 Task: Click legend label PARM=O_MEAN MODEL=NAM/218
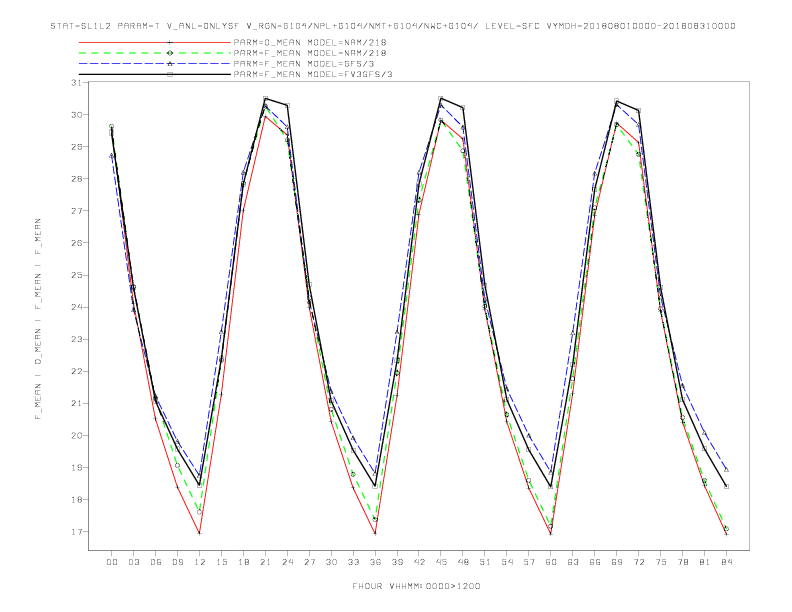pos(310,42)
